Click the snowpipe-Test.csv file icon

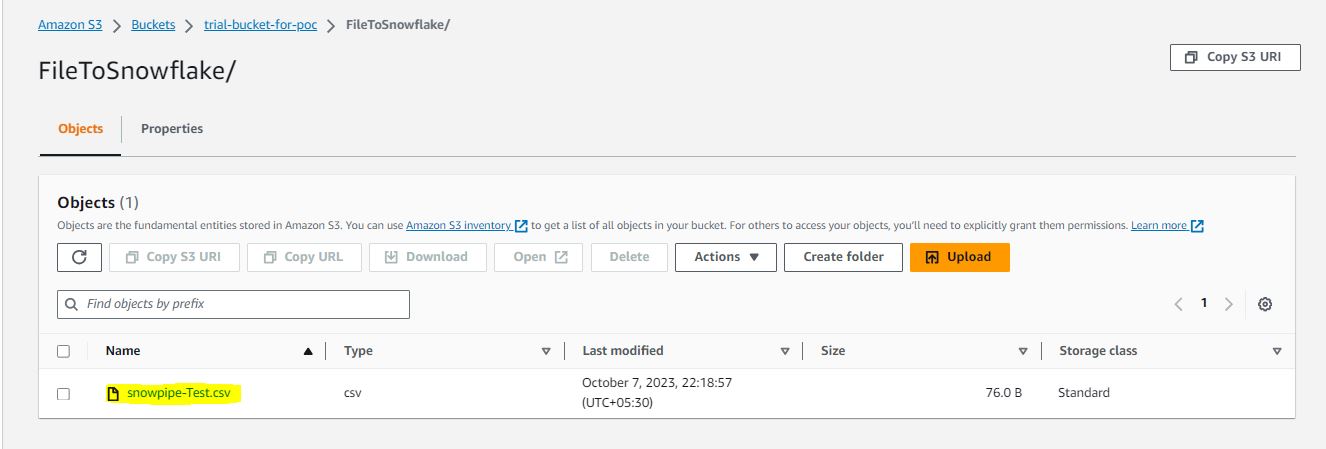[x=113, y=394]
